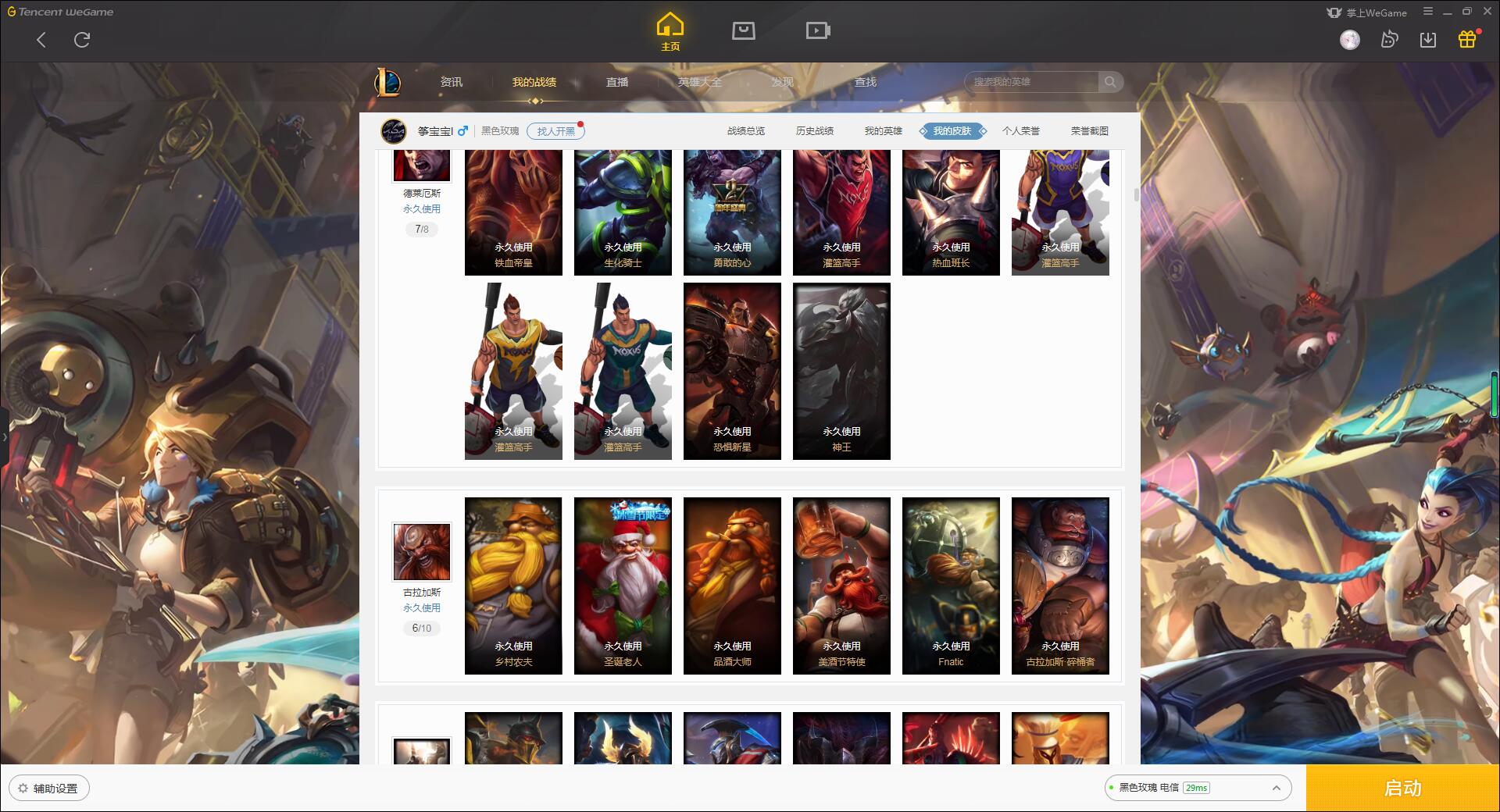Click the 29ms latency indicator

[1196, 789]
